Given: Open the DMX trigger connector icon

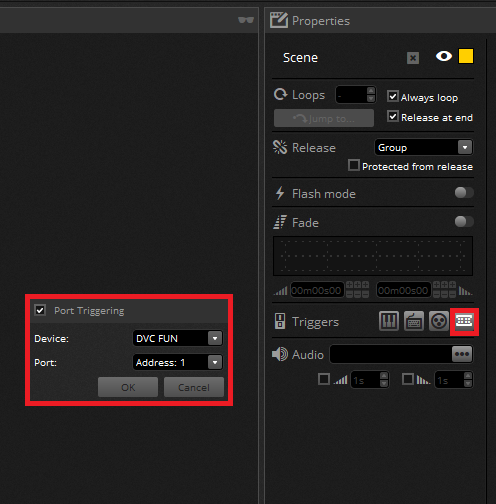Looking at the screenshot, I should coord(439,321).
